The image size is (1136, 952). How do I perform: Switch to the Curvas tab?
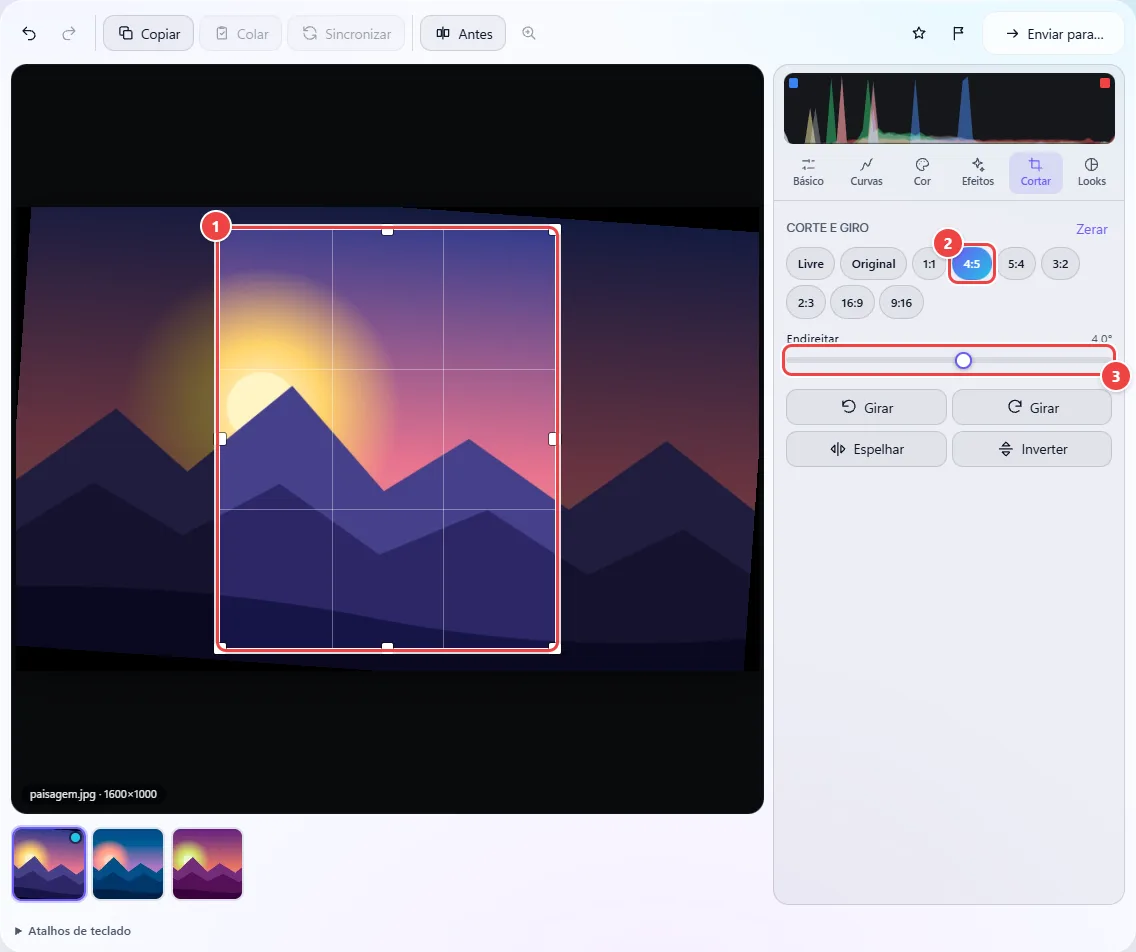866,172
